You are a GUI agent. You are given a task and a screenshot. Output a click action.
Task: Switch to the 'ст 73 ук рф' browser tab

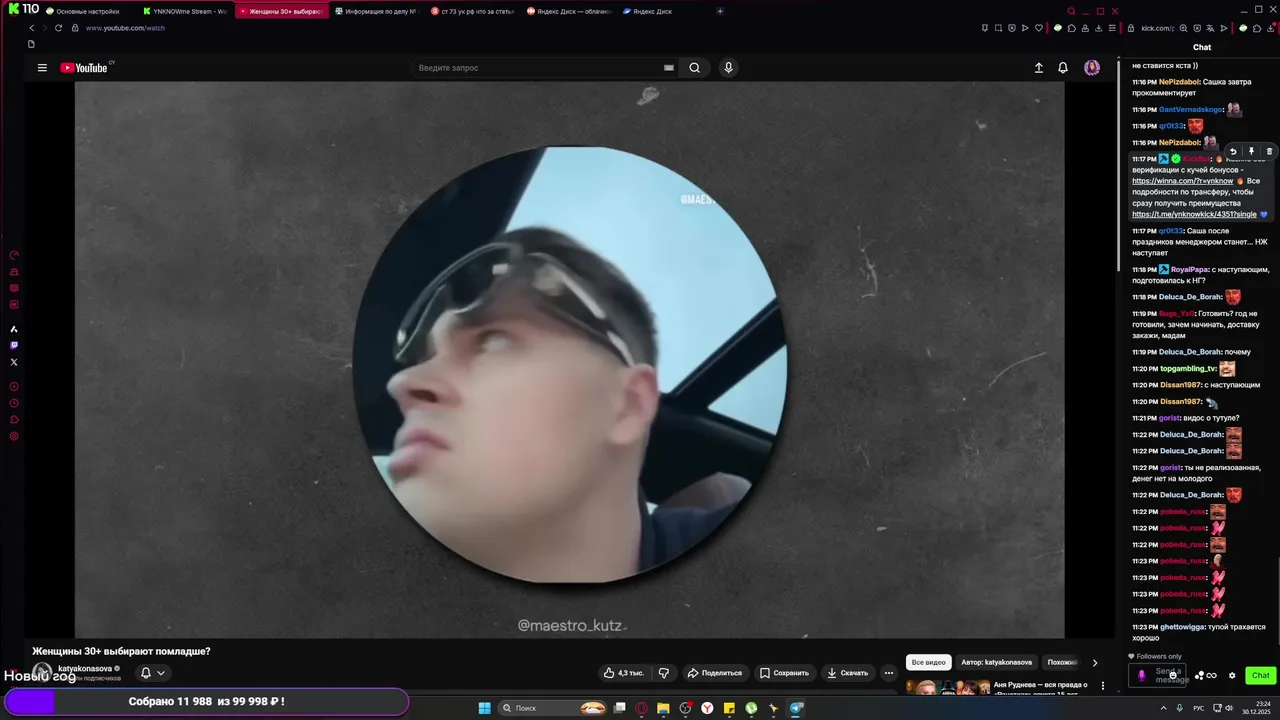pyautogui.click(x=474, y=11)
